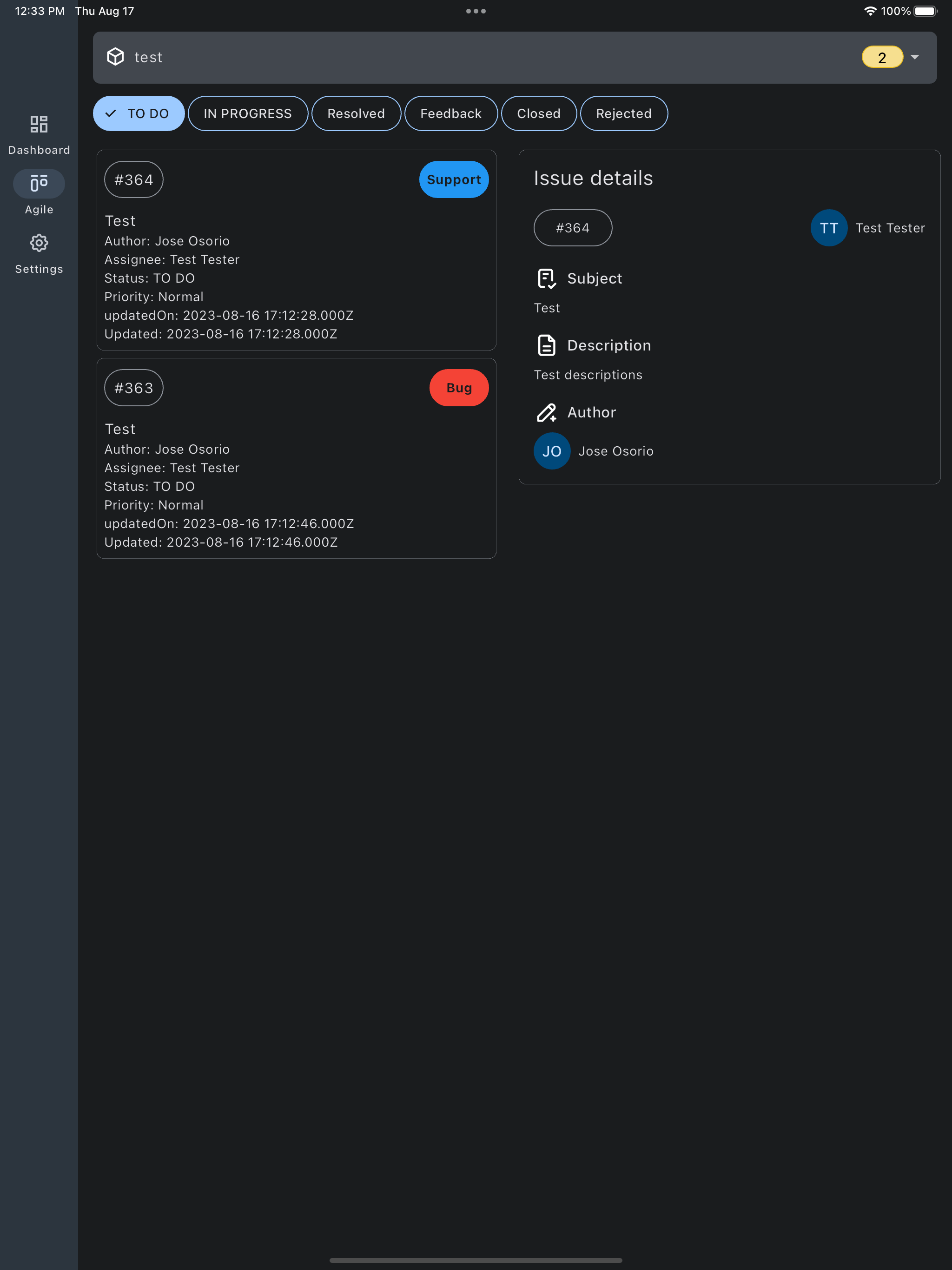Click the Author pencil icon

[546, 412]
